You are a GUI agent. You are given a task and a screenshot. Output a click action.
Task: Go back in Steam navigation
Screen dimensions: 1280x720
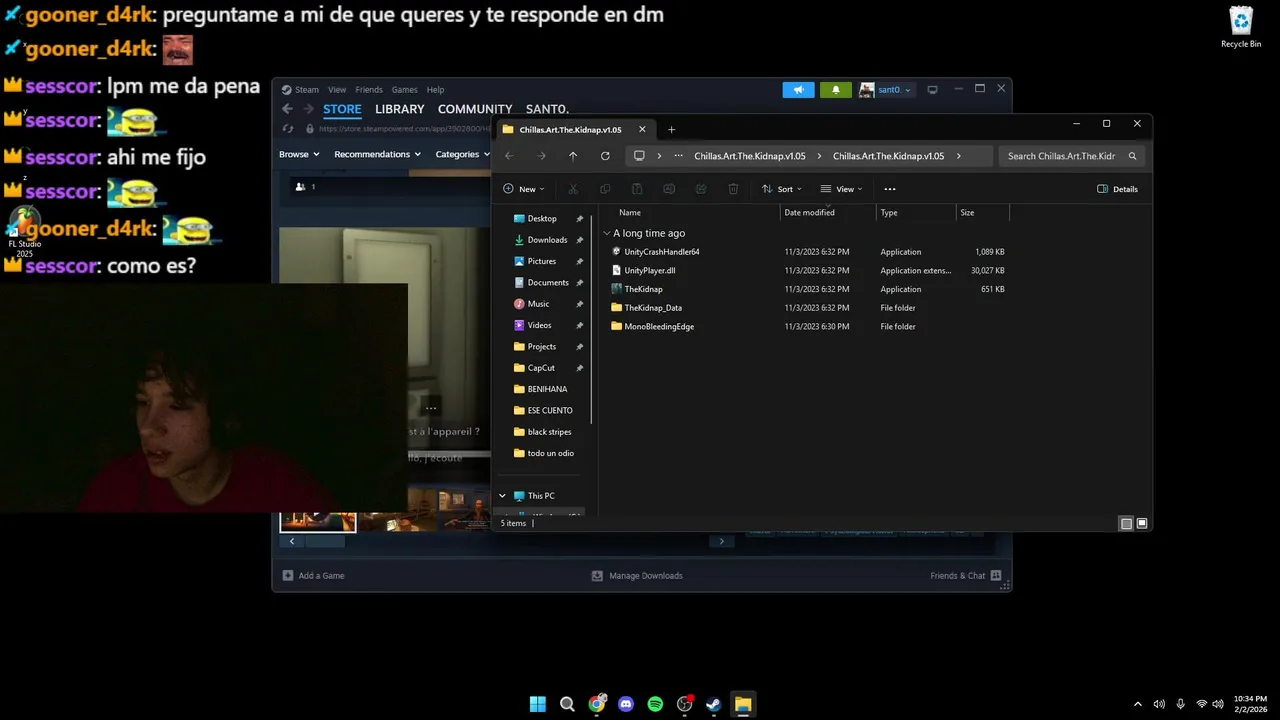click(287, 109)
